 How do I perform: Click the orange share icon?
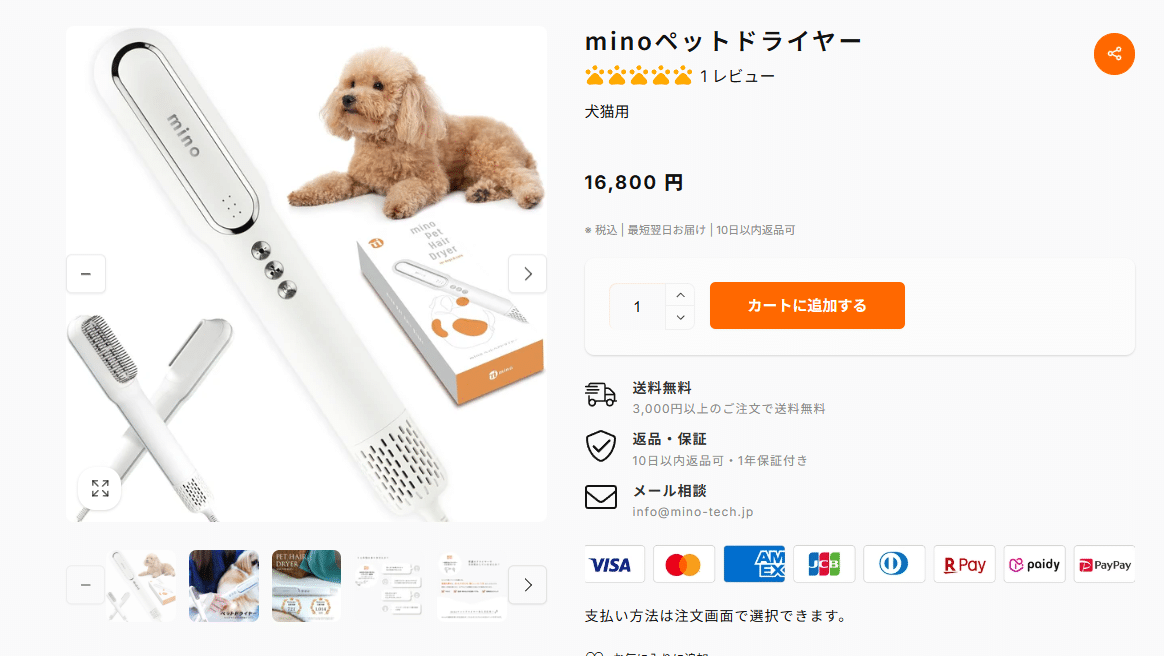pos(1114,53)
